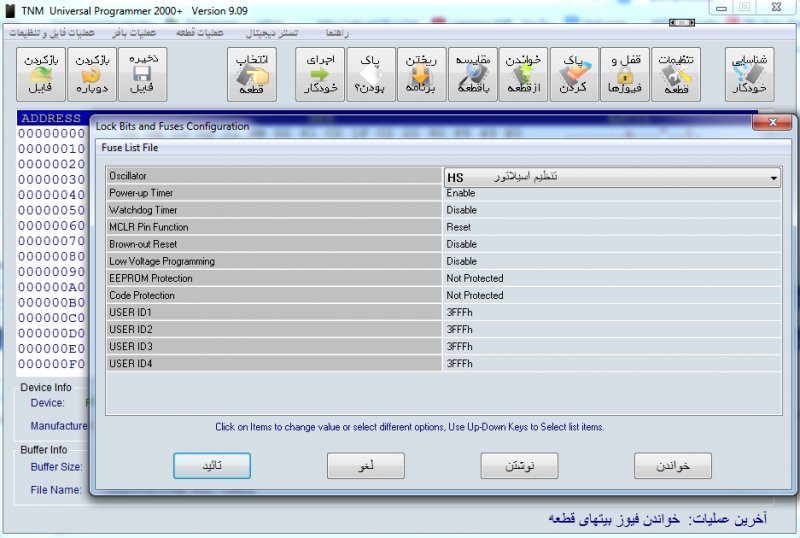Click the Program device download icon
The height and width of the screenshot is (538, 800).
[421, 75]
